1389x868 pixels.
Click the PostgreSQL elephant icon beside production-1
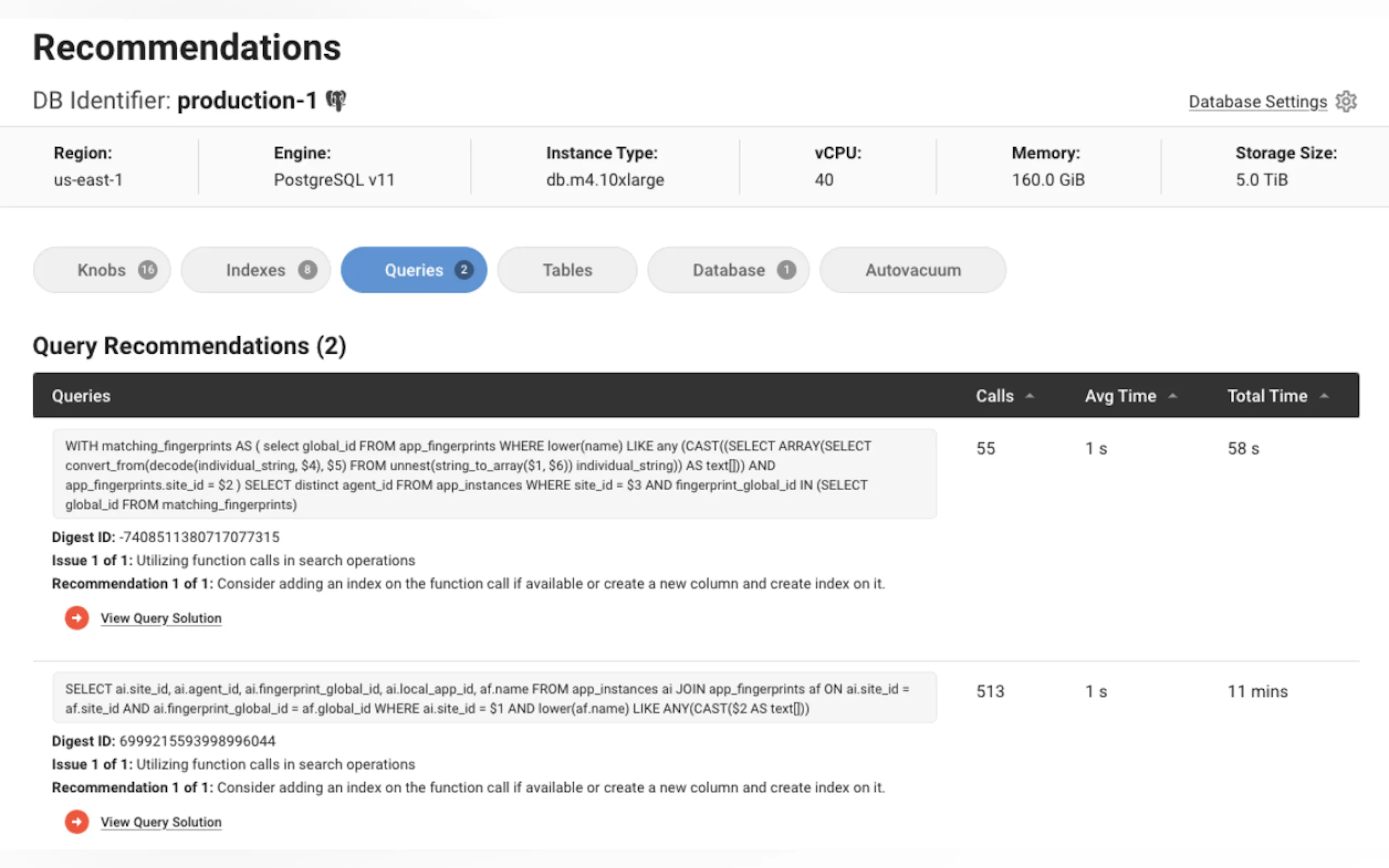click(x=336, y=101)
